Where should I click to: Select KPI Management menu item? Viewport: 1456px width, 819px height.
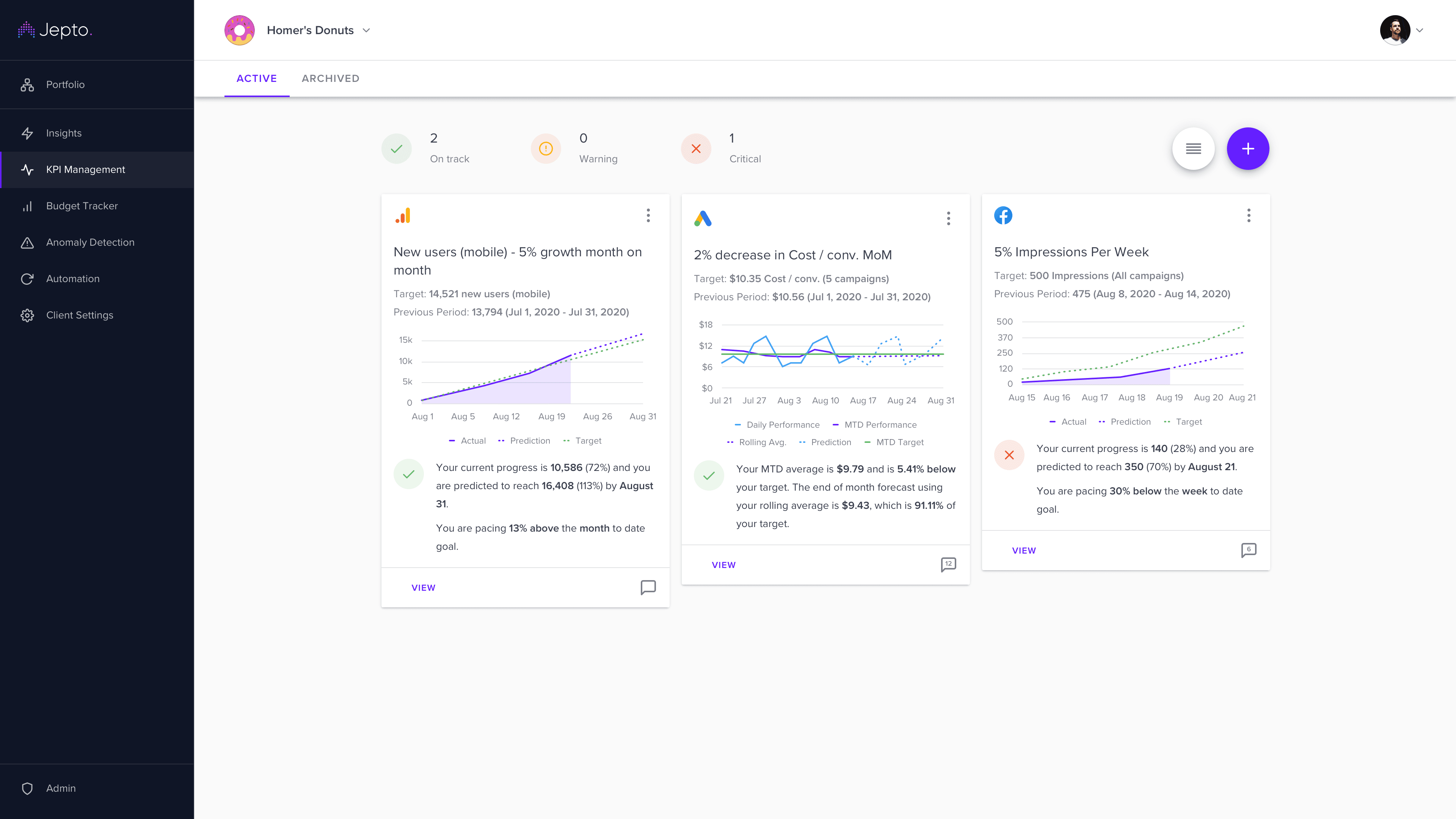point(97,169)
